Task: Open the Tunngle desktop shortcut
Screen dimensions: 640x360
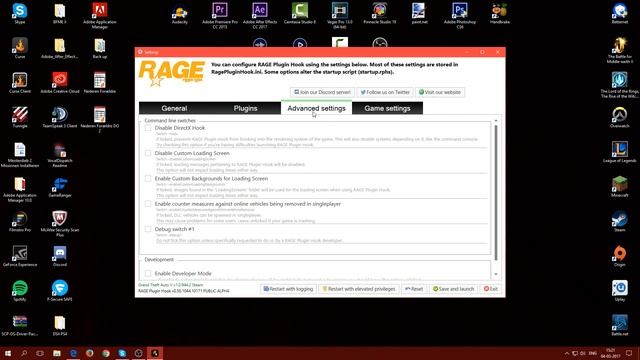Action: click(x=20, y=117)
